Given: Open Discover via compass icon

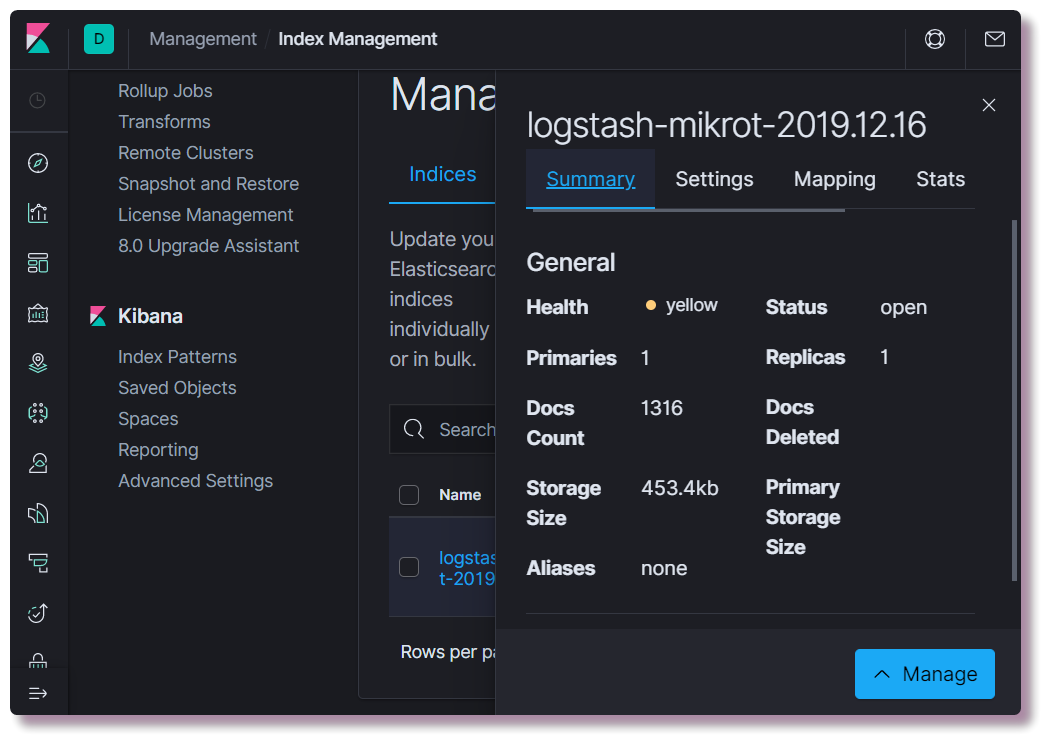Looking at the screenshot, I should [x=38, y=163].
